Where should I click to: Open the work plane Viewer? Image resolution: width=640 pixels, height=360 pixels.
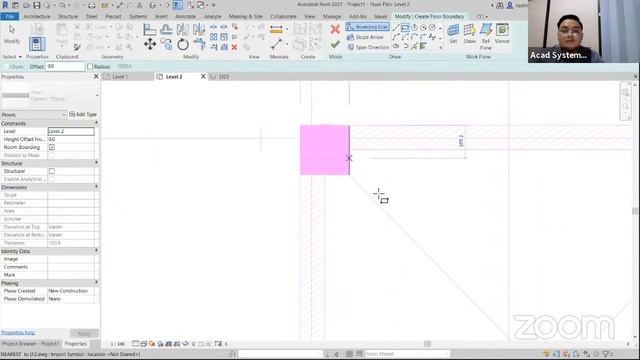[x=502, y=33]
